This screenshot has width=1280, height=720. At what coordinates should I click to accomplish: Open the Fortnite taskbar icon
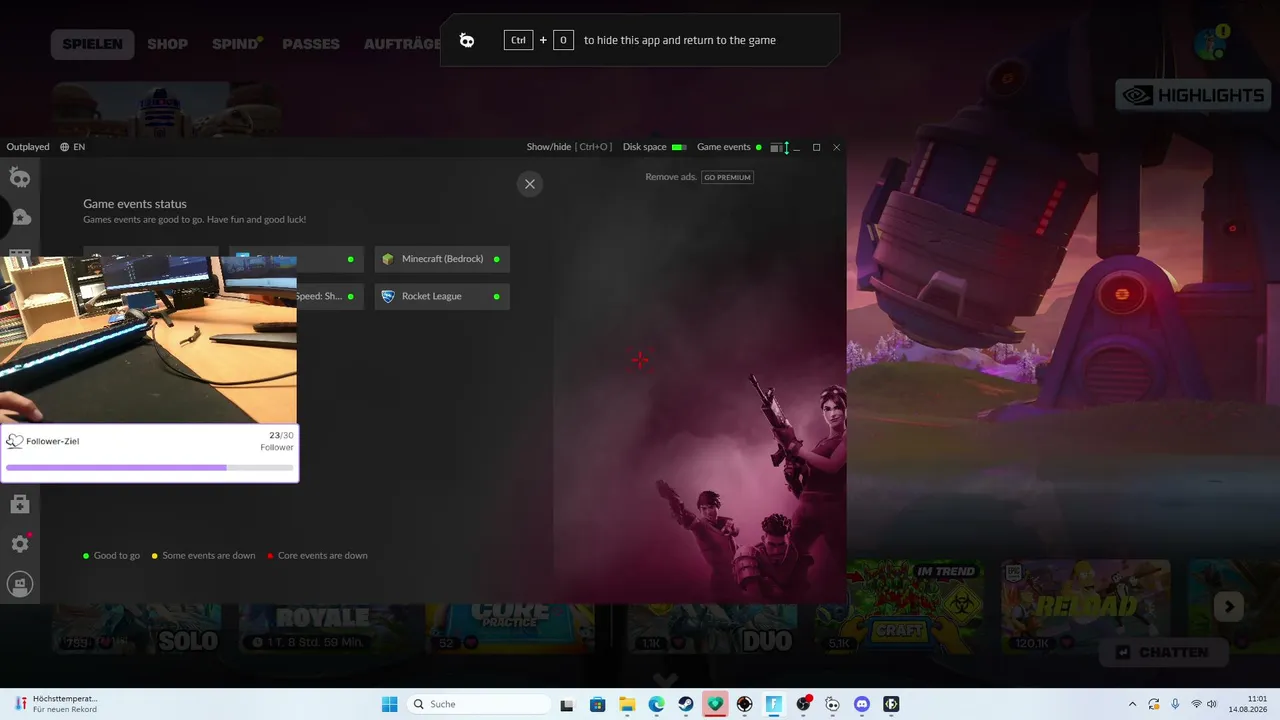pyautogui.click(x=774, y=704)
